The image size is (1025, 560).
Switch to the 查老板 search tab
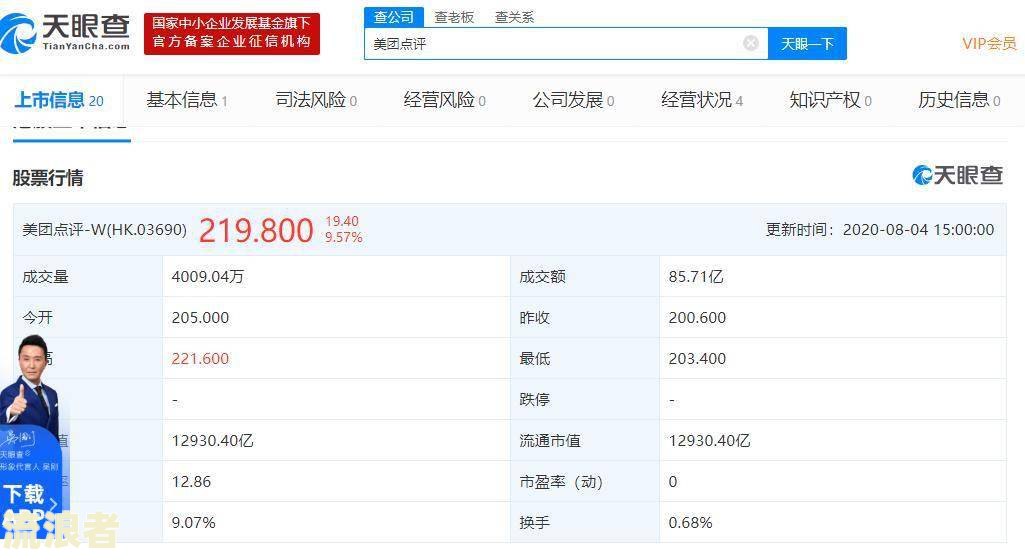click(454, 17)
